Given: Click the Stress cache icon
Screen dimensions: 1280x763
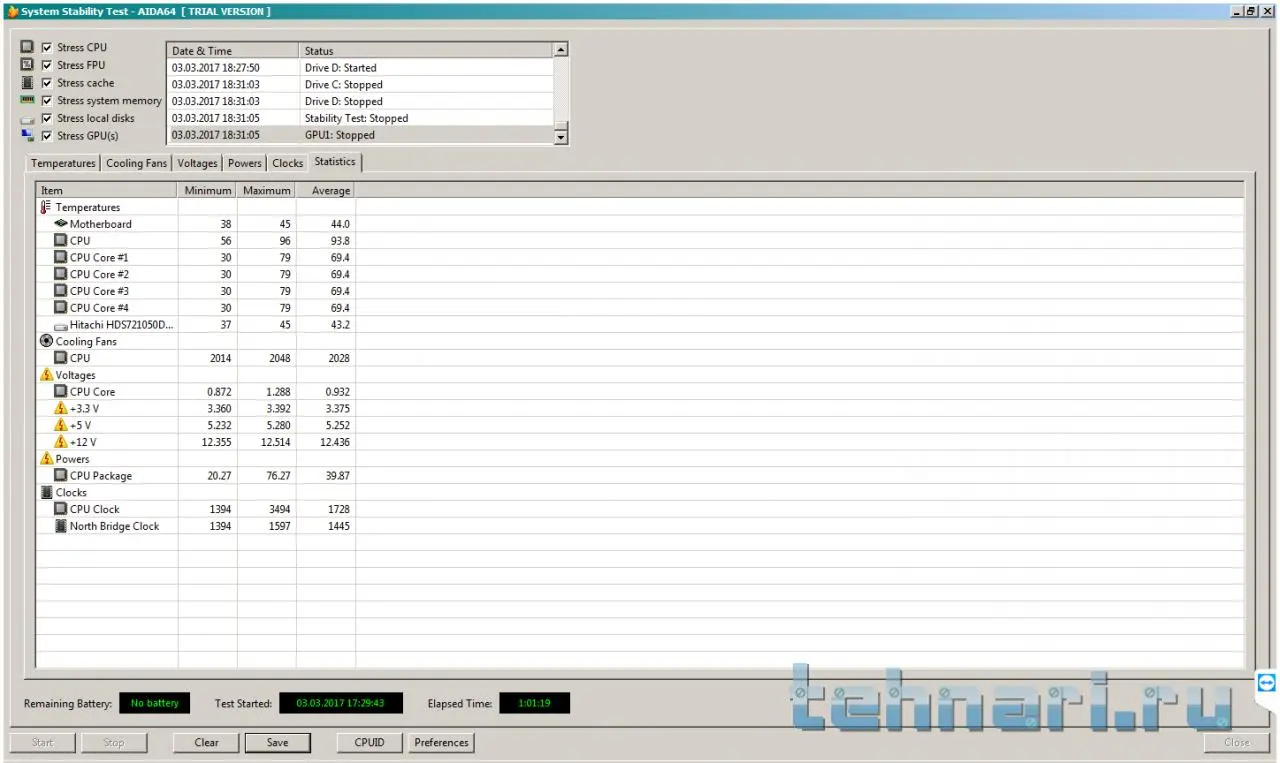Looking at the screenshot, I should 27,83.
